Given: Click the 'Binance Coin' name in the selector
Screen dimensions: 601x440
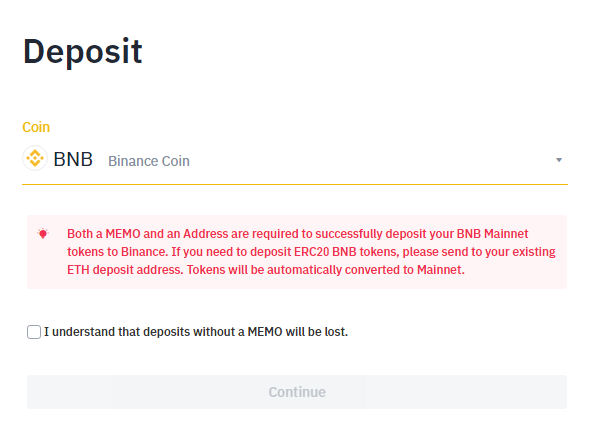Looking at the screenshot, I should [x=148, y=161].
